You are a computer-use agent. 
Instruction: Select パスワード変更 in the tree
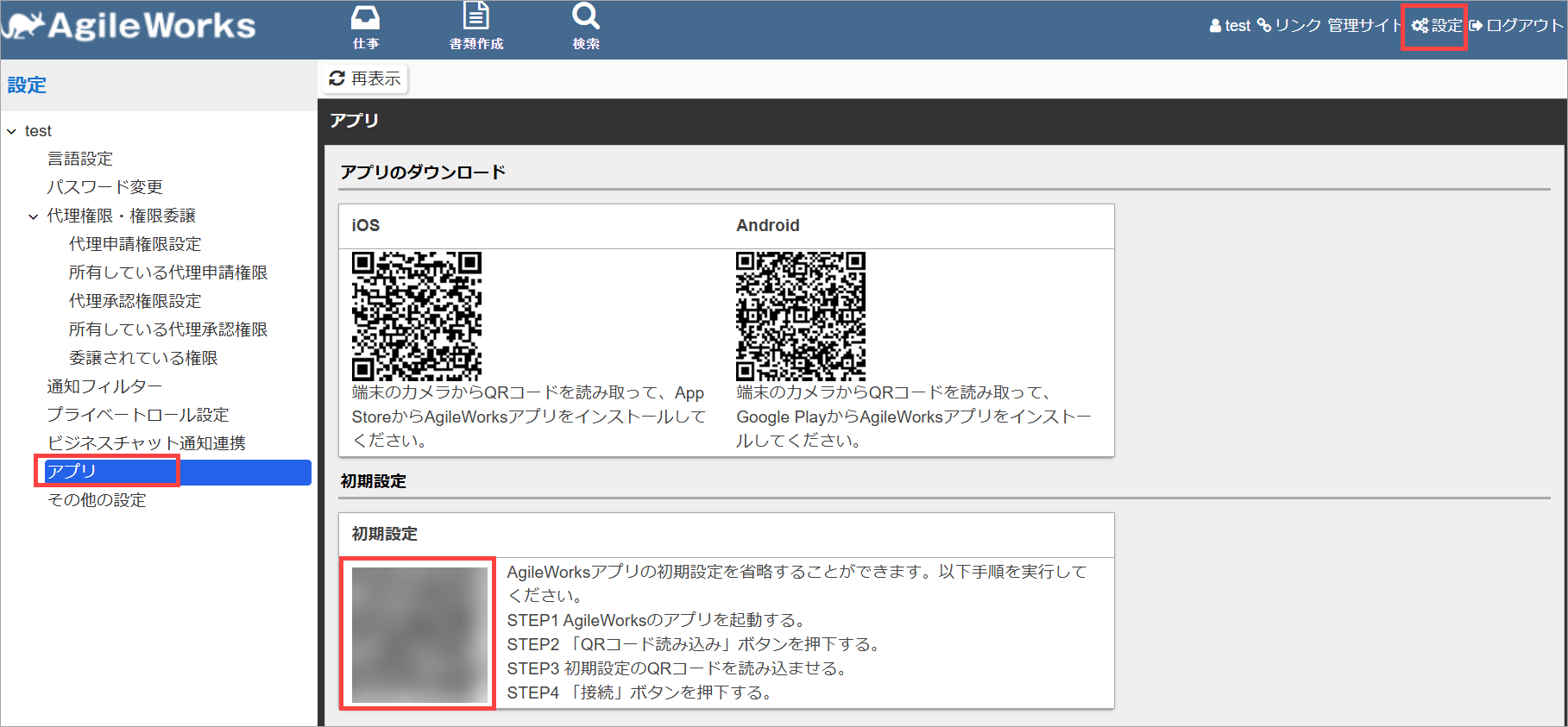(x=104, y=187)
